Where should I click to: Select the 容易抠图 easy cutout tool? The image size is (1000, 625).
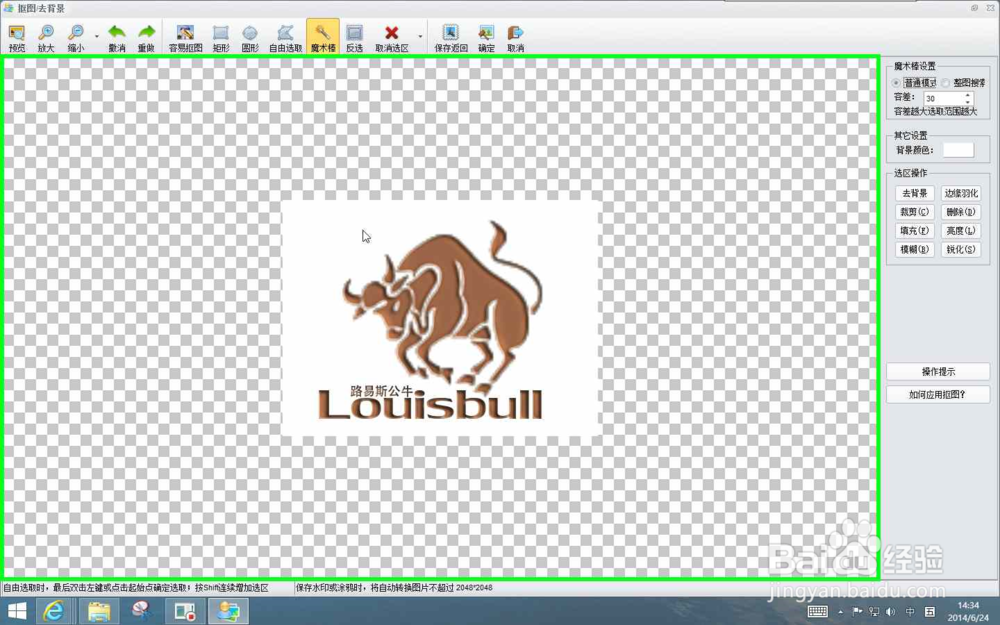(x=186, y=38)
